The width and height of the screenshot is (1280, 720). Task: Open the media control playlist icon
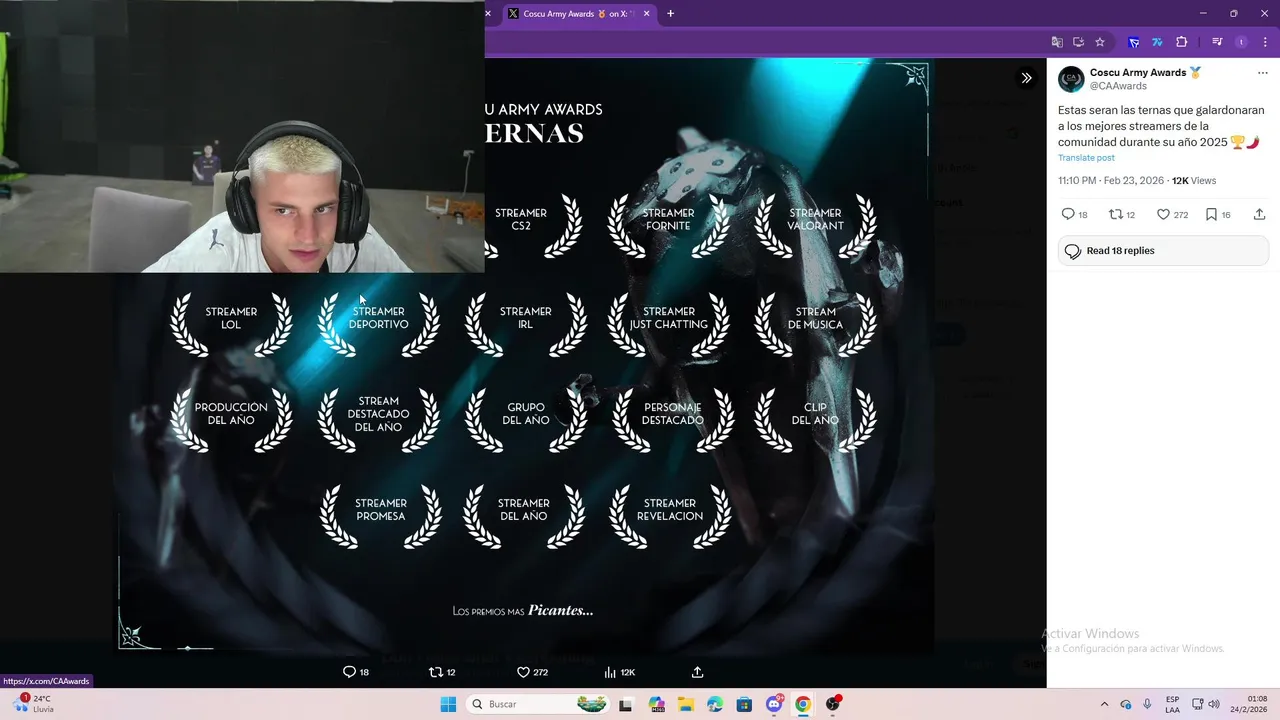(1217, 42)
